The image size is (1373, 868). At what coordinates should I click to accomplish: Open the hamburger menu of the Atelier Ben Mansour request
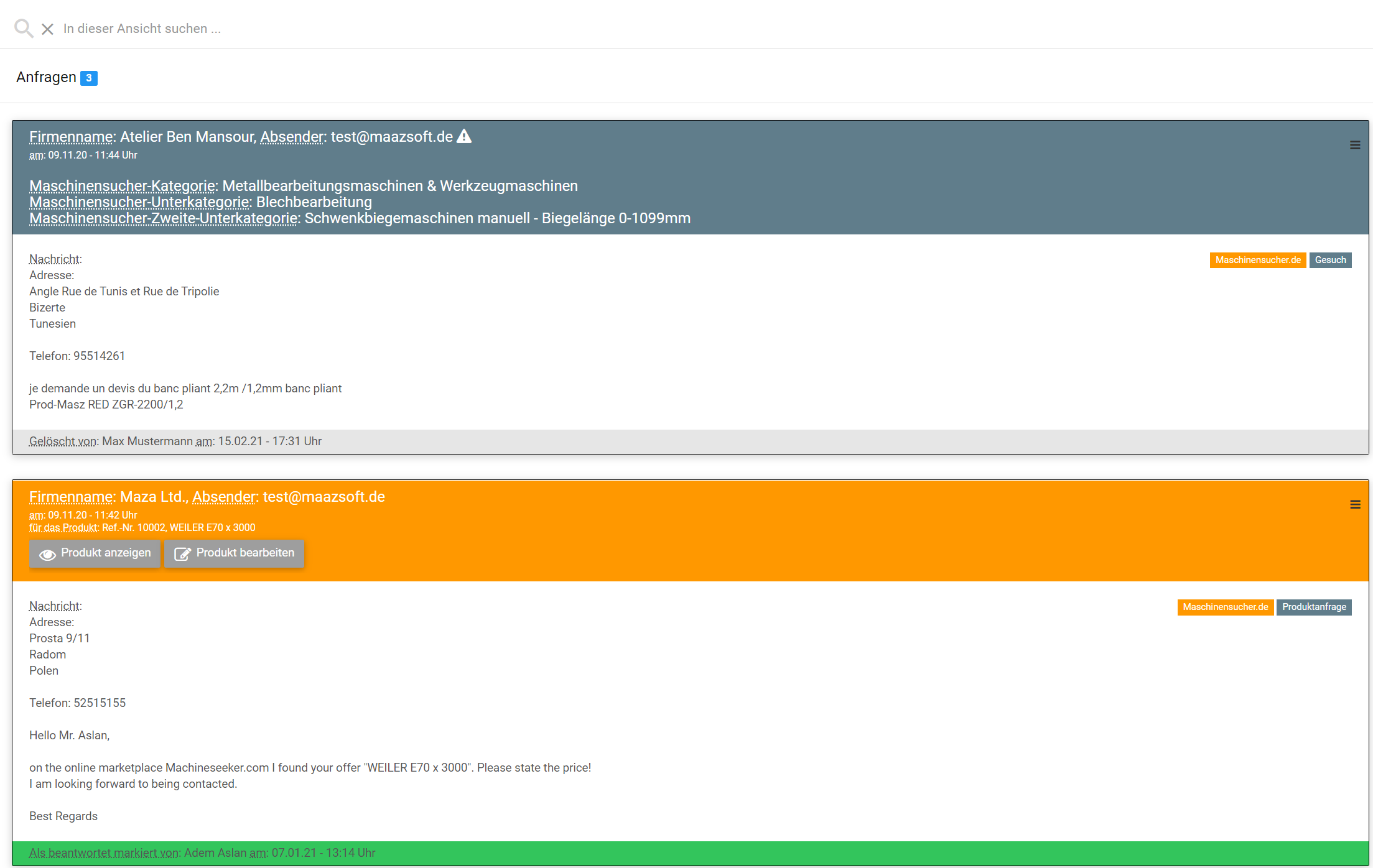[1355, 145]
